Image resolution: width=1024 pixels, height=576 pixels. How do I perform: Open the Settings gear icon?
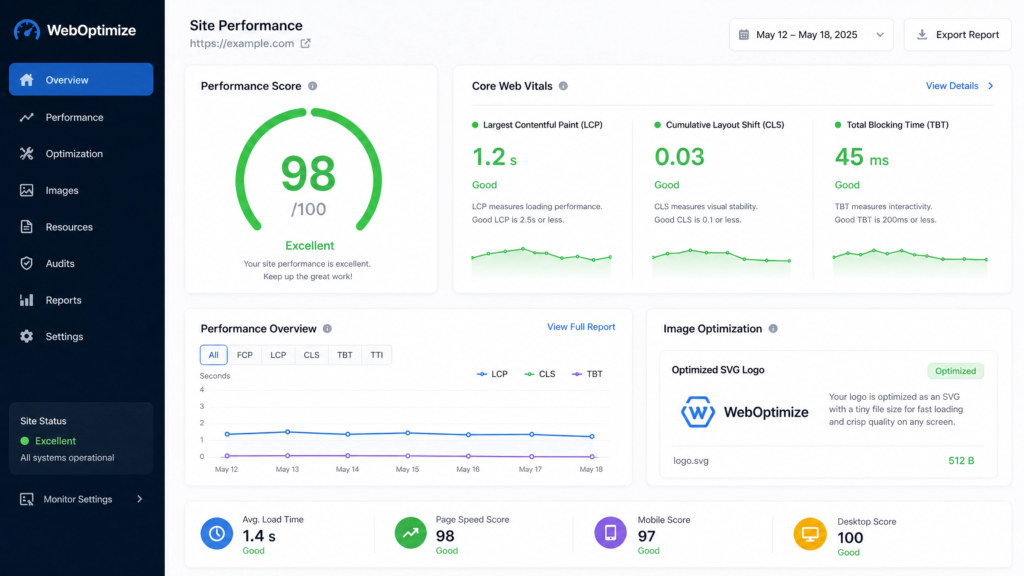pos(26,336)
